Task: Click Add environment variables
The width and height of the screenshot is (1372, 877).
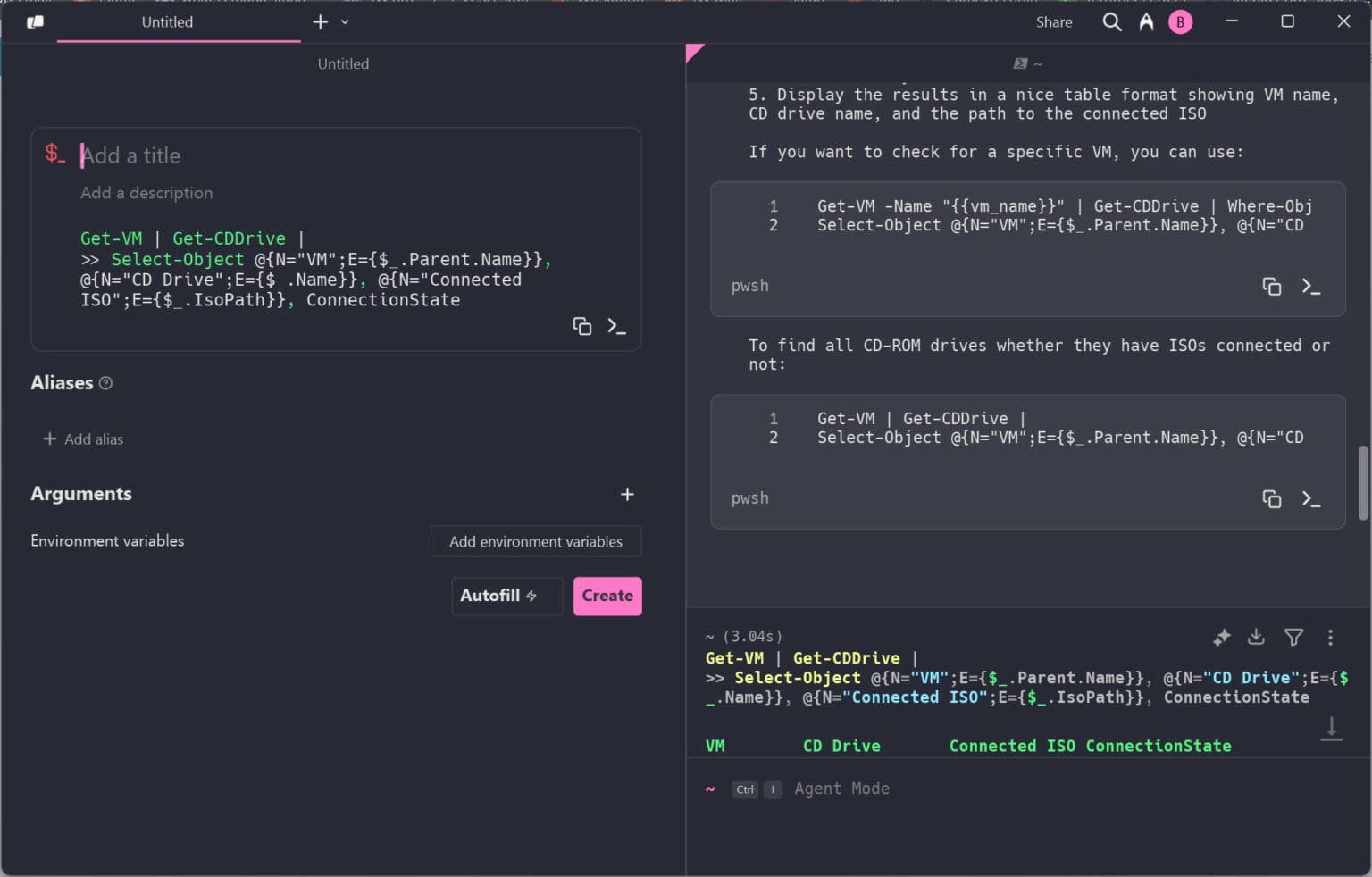Action: pyautogui.click(x=536, y=541)
